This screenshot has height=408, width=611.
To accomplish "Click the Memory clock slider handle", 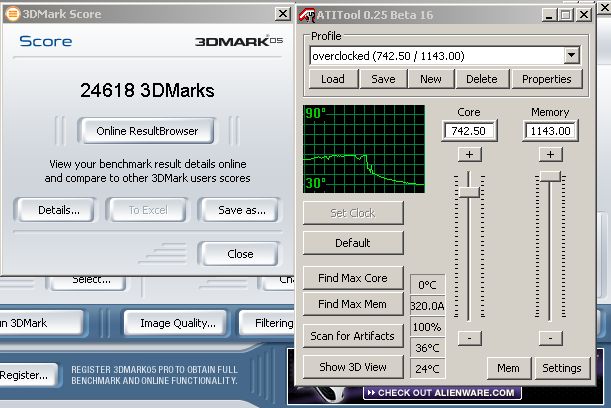I will 550,176.
